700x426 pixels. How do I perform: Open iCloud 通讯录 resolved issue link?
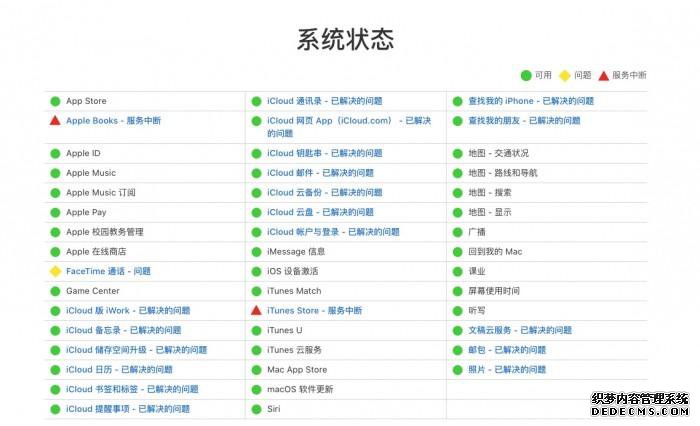tap(325, 101)
